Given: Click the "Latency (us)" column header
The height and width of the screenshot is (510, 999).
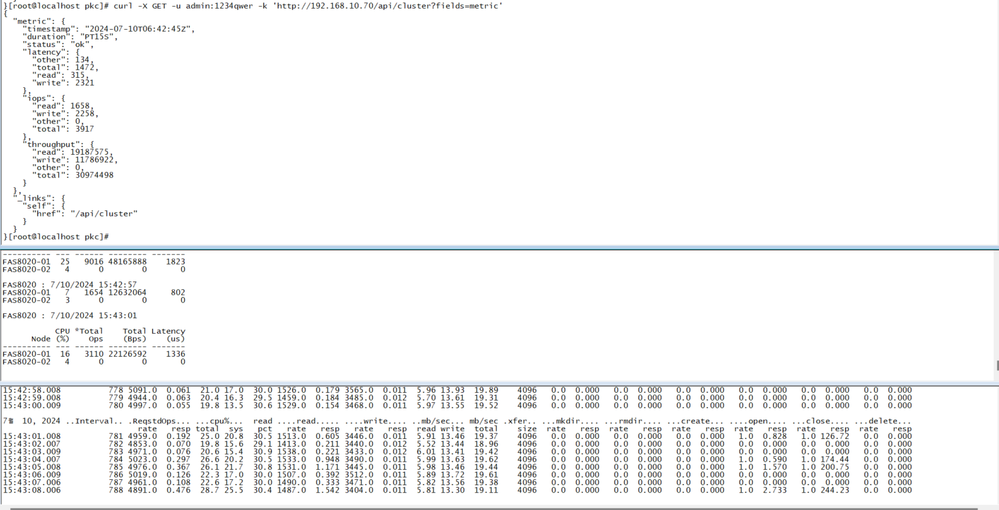Looking at the screenshot, I should click(169, 335).
